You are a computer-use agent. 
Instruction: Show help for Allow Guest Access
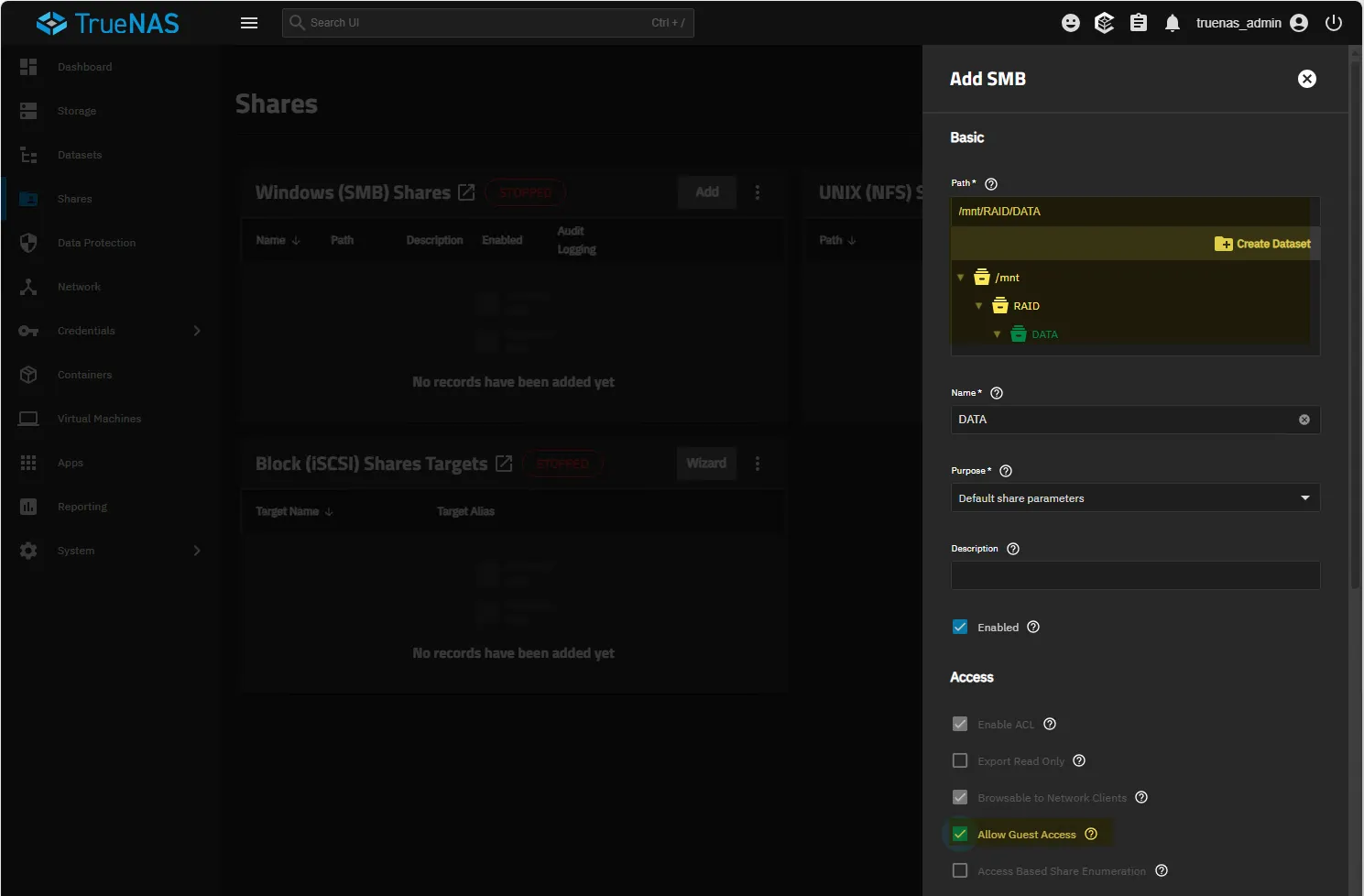click(1091, 834)
